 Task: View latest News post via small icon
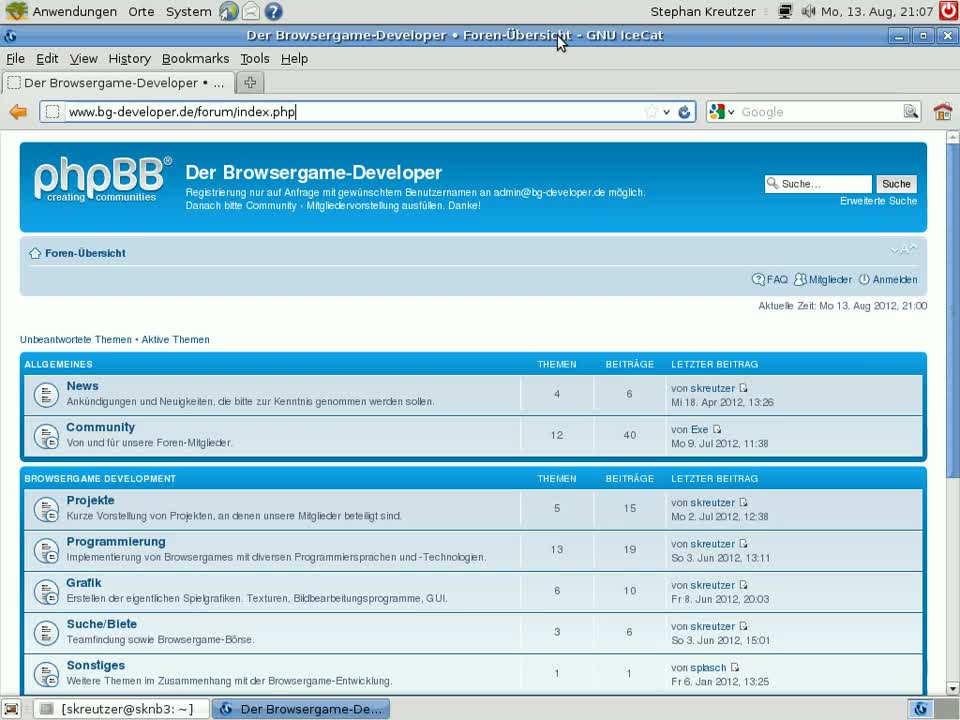pos(743,388)
